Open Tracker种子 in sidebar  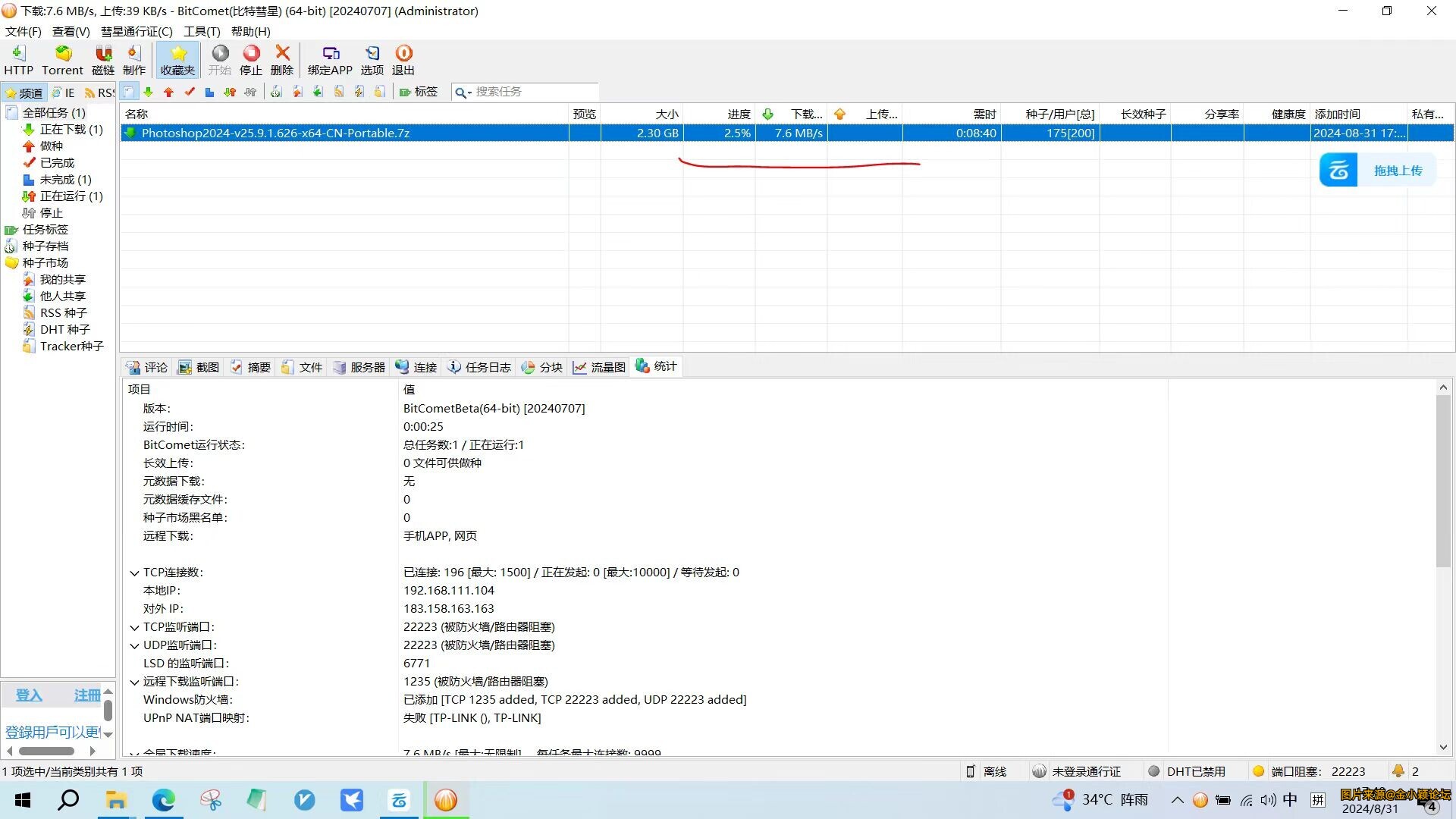point(71,346)
